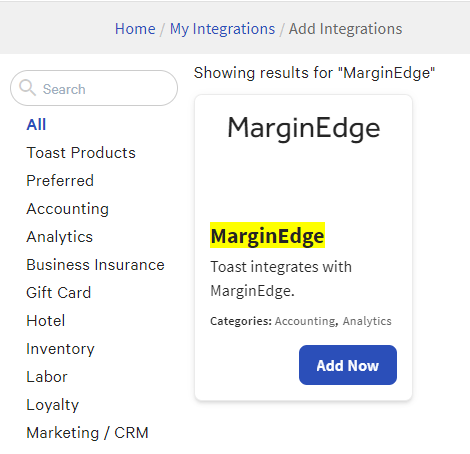Click the Search integrations field
Image resolution: width=470 pixels, height=454 pixels.
click(x=94, y=88)
